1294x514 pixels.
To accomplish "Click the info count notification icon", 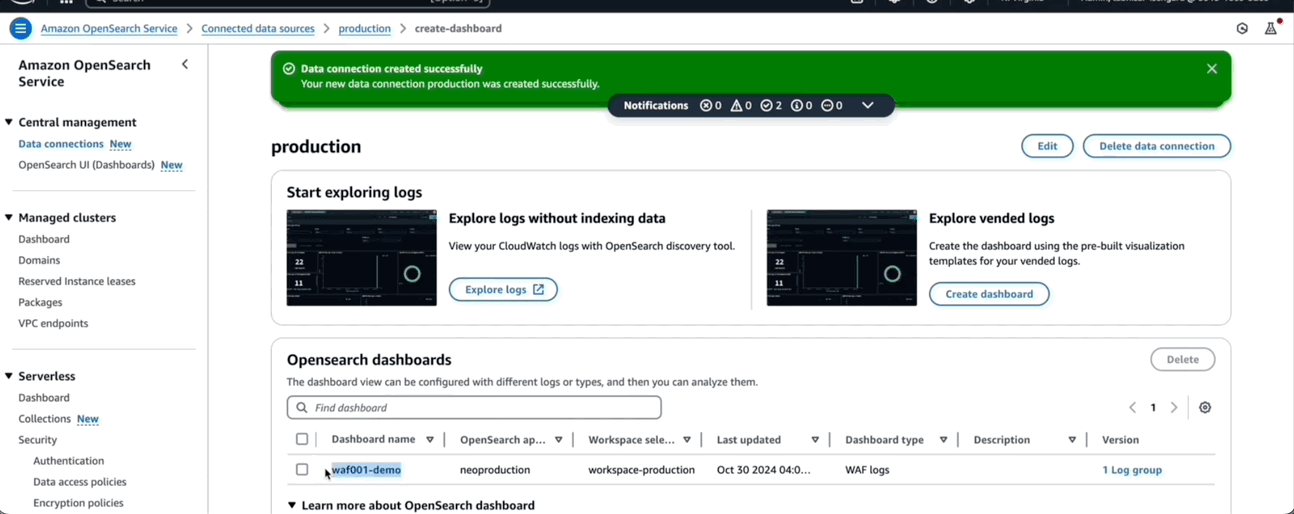I will tap(796, 105).
